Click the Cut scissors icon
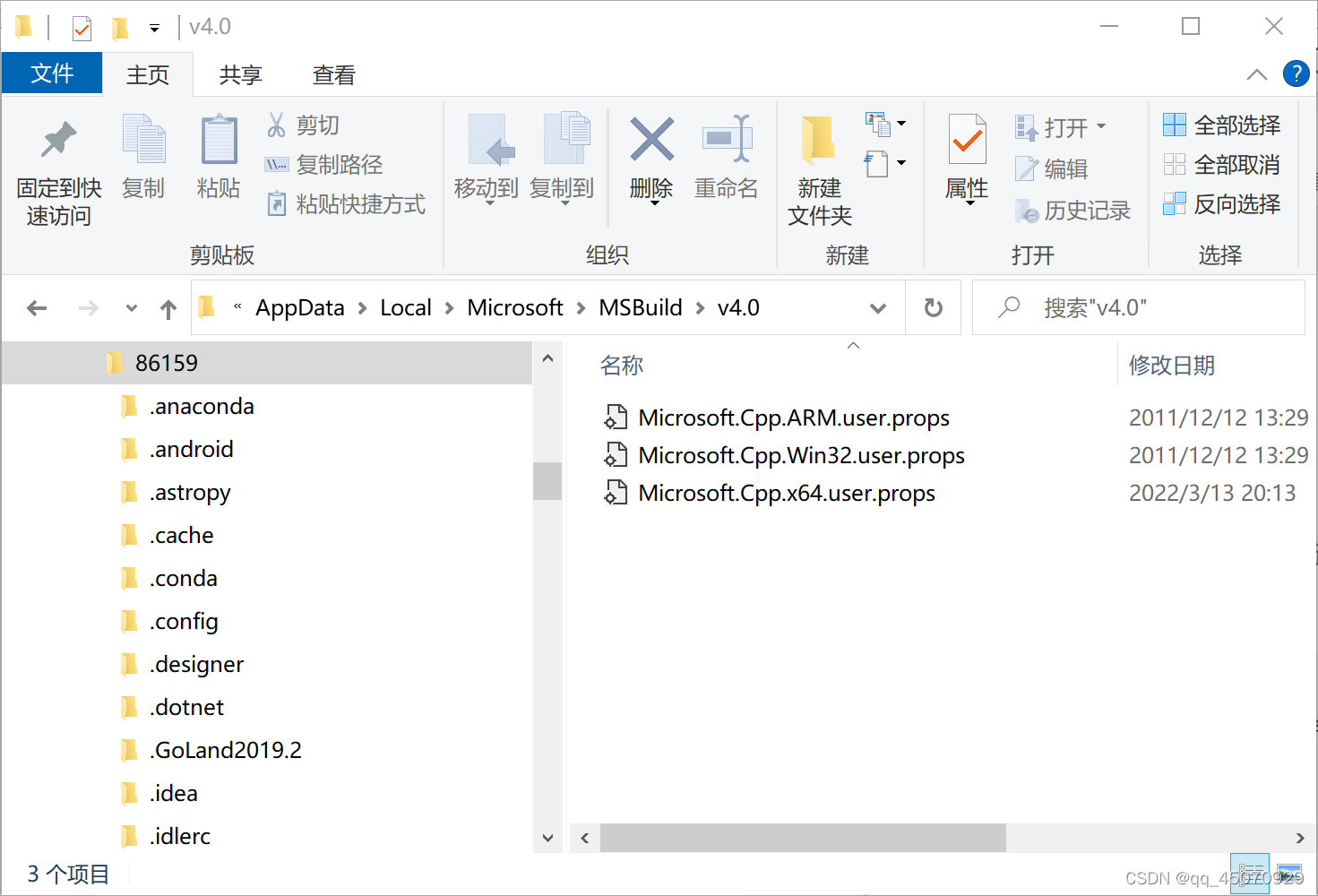The image size is (1318, 896). coord(277,125)
